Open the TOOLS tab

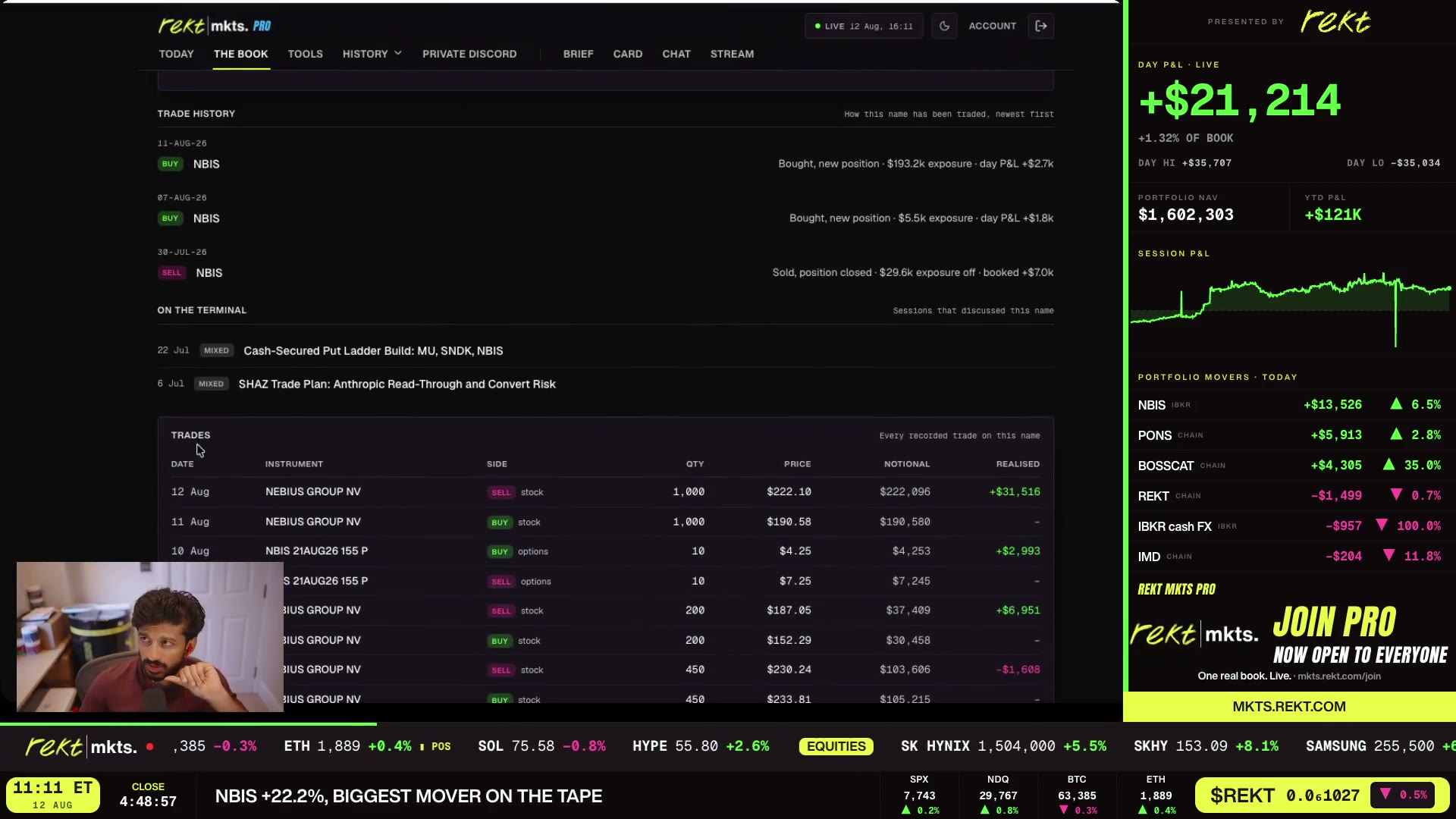(305, 54)
